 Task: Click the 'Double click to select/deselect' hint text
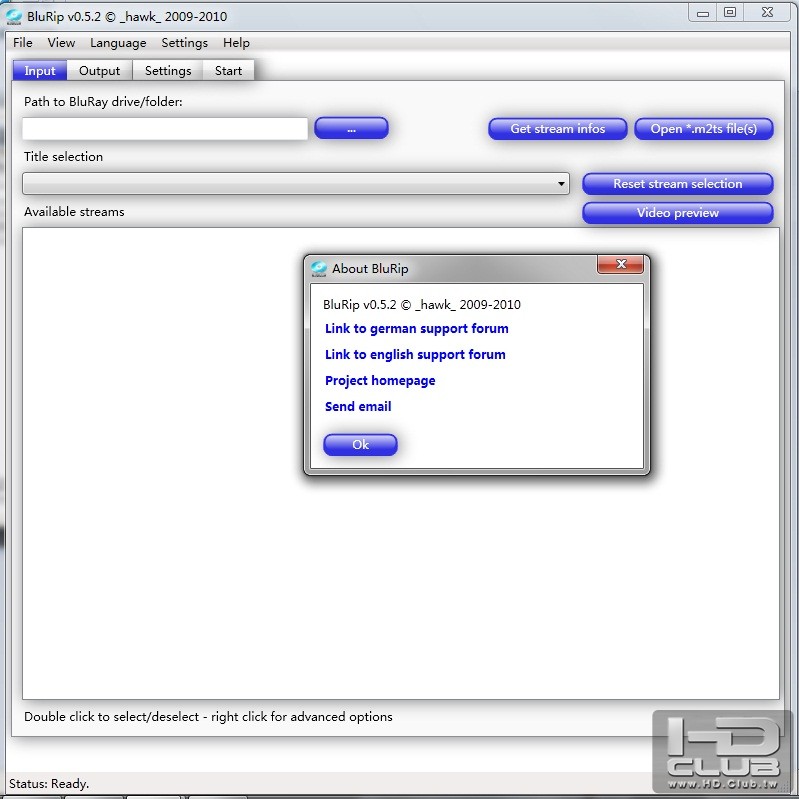tap(208, 716)
